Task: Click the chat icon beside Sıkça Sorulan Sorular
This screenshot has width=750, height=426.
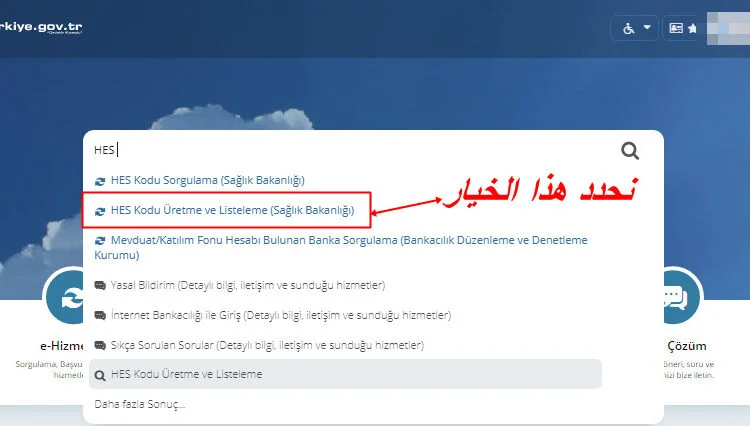Action: point(100,346)
